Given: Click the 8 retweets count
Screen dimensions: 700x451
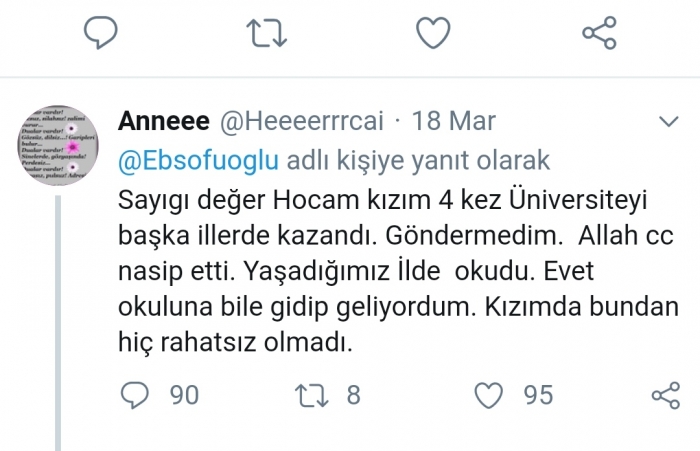Looking at the screenshot, I should (353, 395).
